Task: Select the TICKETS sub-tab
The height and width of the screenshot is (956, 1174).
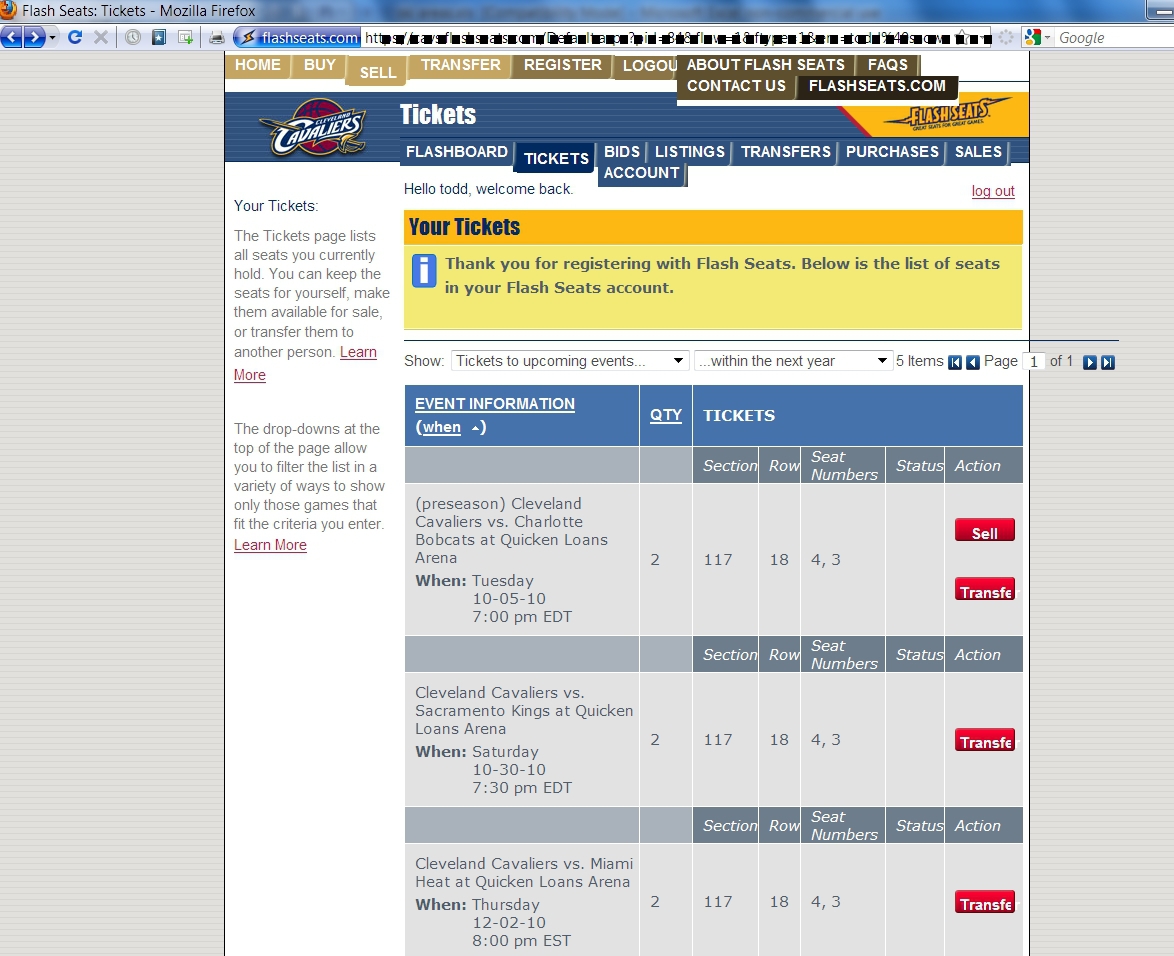Action: point(556,158)
